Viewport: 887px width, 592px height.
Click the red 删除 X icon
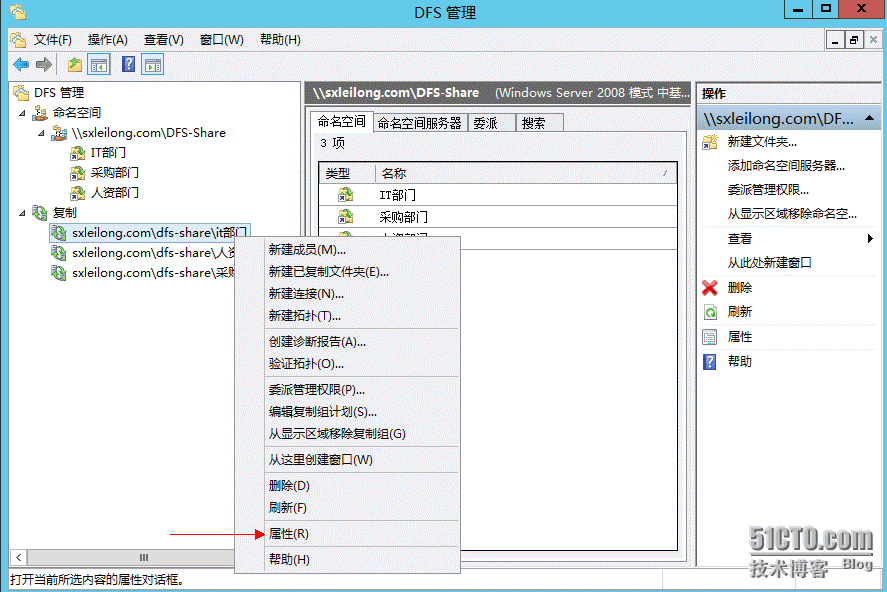[710, 288]
